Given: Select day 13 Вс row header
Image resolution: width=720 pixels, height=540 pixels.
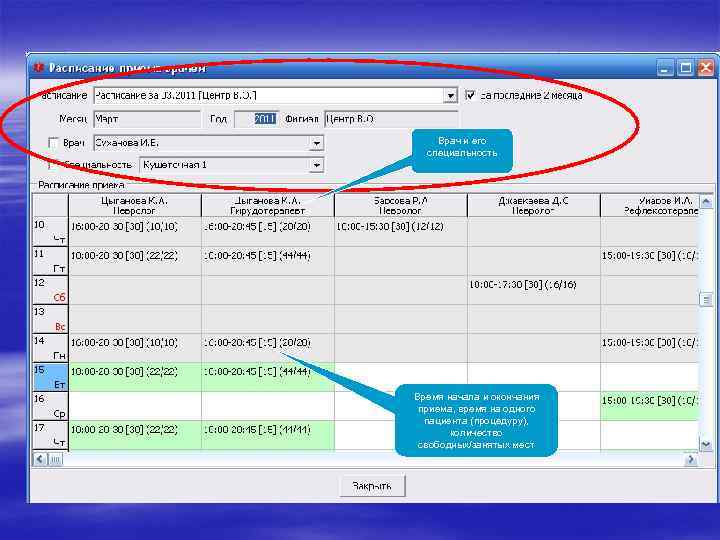Looking at the screenshot, I should point(51,319).
